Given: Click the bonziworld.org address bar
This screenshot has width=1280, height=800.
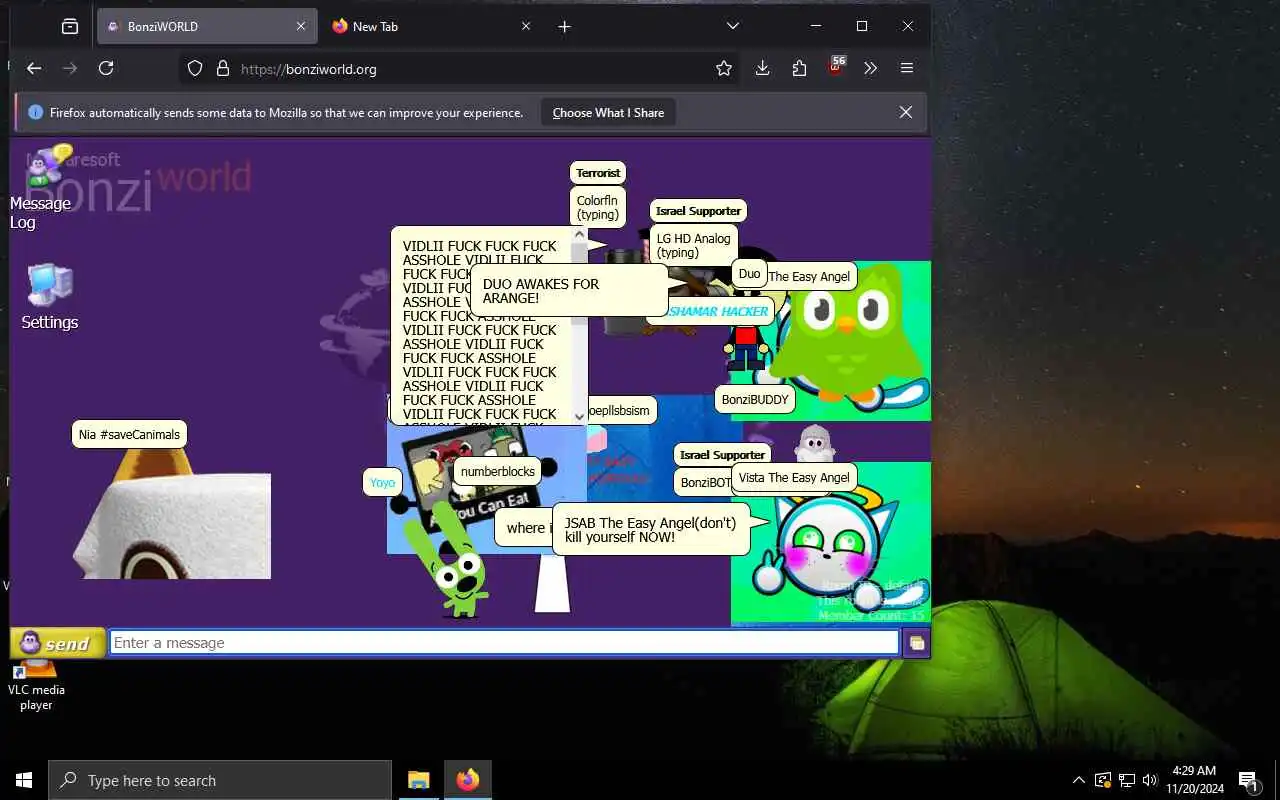Looking at the screenshot, I should click(x=460, y=68).
